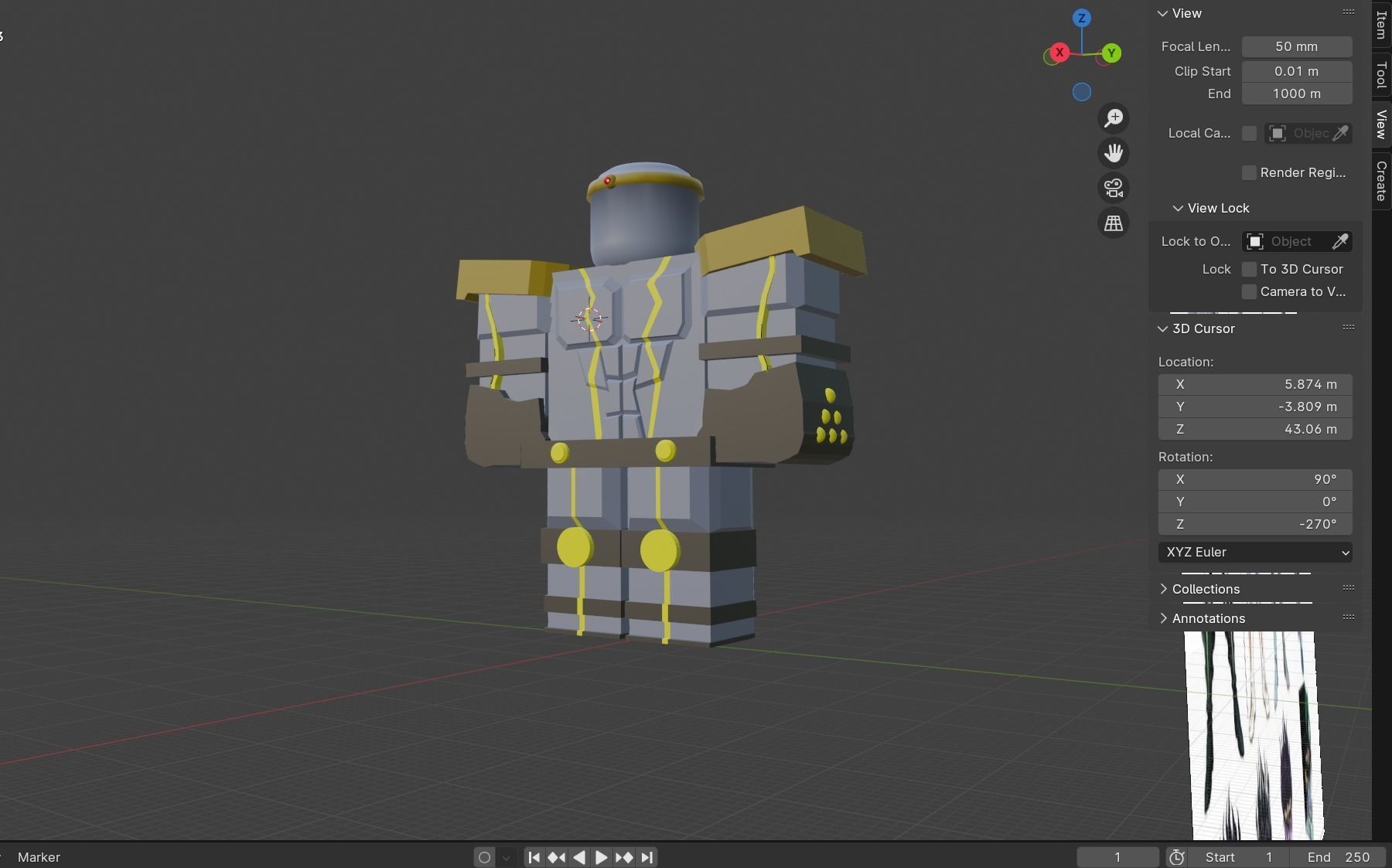This screenshot has width=1392, height=868.
Task: Jump to timeline end frame
Action: pyautogui.click(x=647, y=857)
